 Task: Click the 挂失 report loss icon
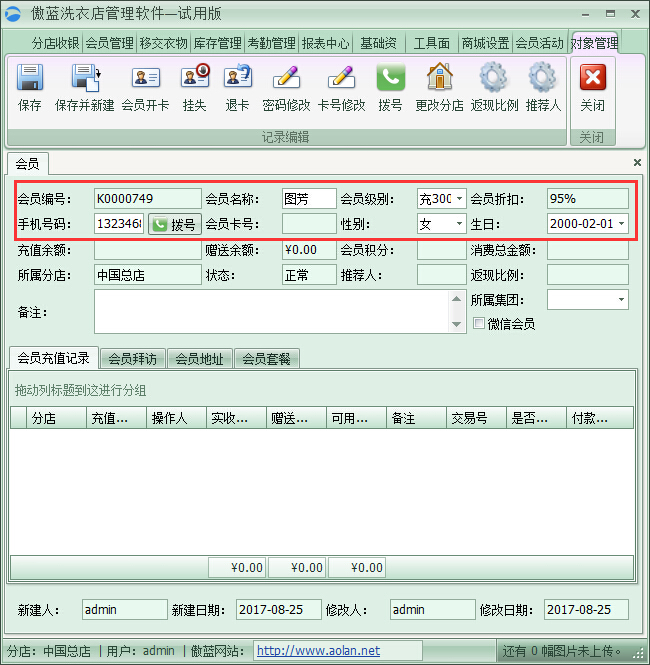pos(194,79)
